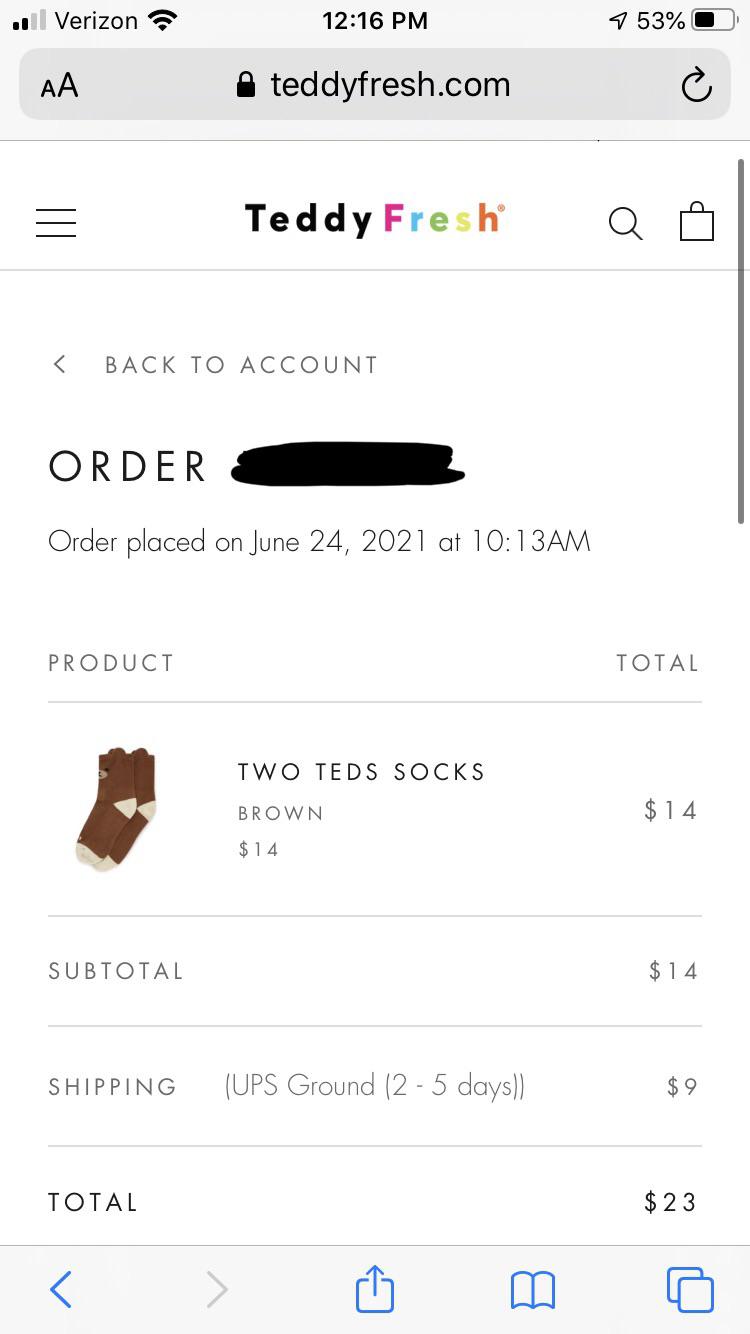Reload the page with refresh icon
The width and height of the screenshot is (750, 1334).
[696, 85]
